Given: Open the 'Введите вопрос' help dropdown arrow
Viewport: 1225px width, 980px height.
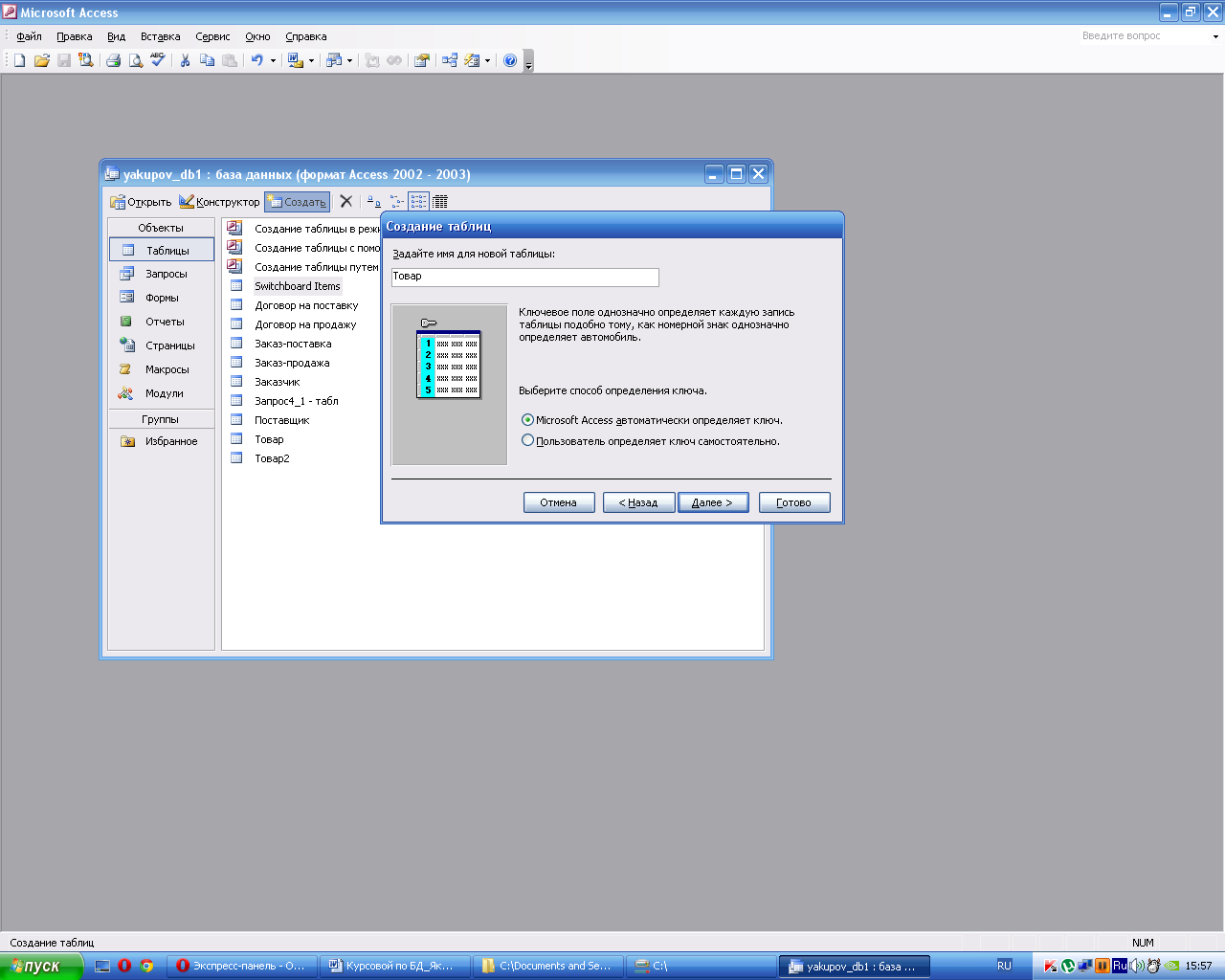Looking at the screenshot, I should 1215,36.
